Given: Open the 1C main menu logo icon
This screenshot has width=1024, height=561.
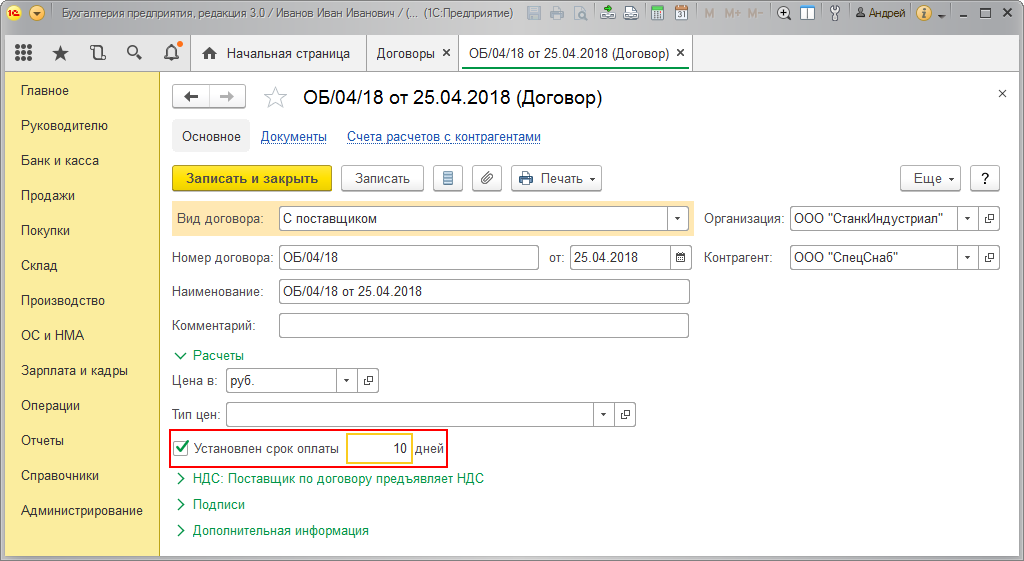Looking at the screenshot, I should click(14, 13).
